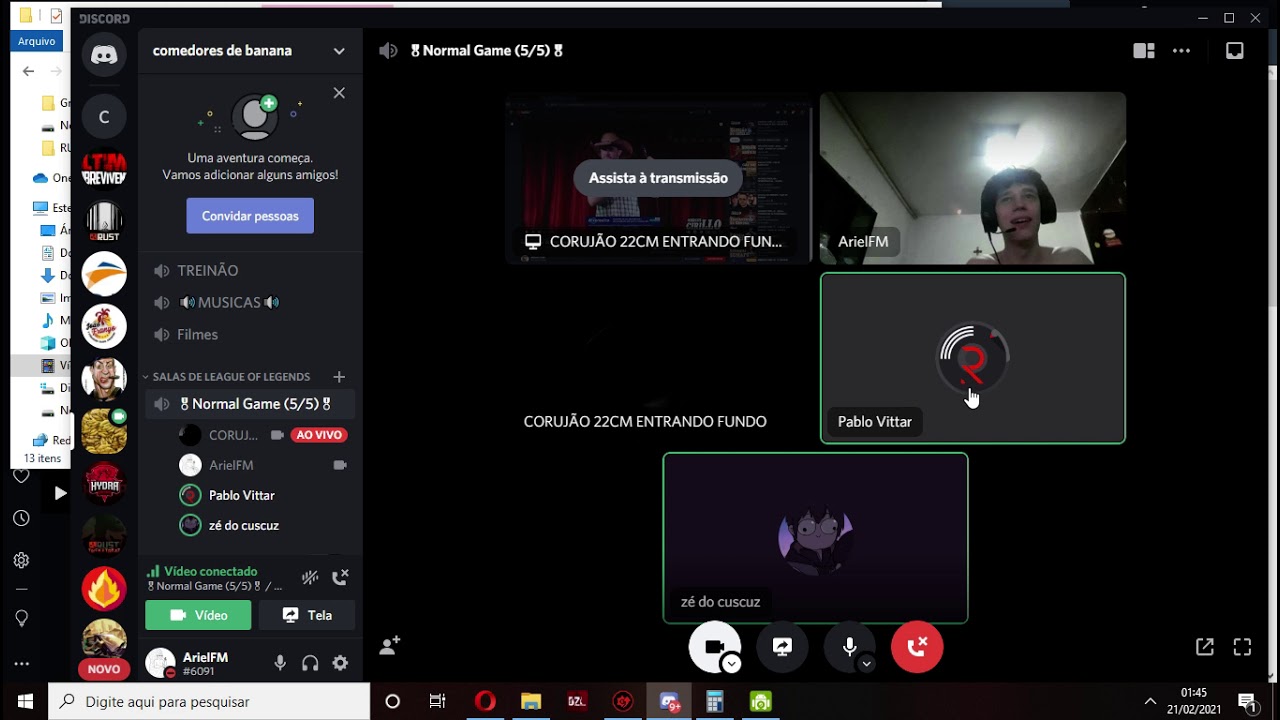Toggle microphone in call controls
Viewport: 1280px width, 720px height.
849,647
